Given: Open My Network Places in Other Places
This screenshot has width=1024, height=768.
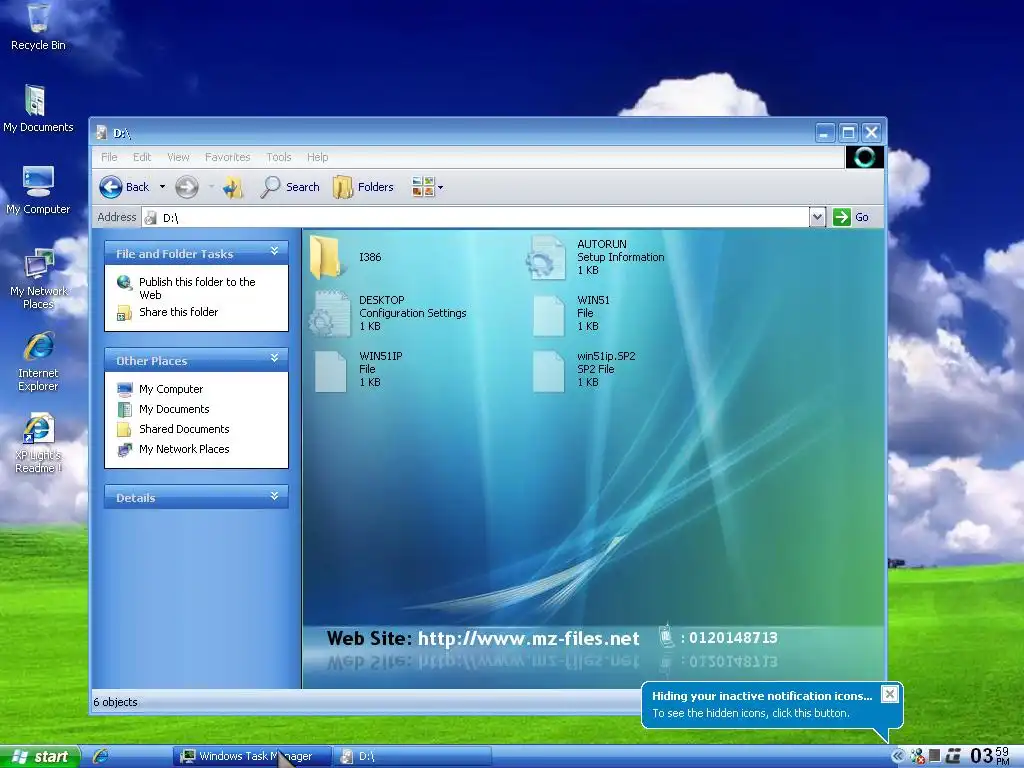Looking at the screenshot, I should click(x=184, y=449).
